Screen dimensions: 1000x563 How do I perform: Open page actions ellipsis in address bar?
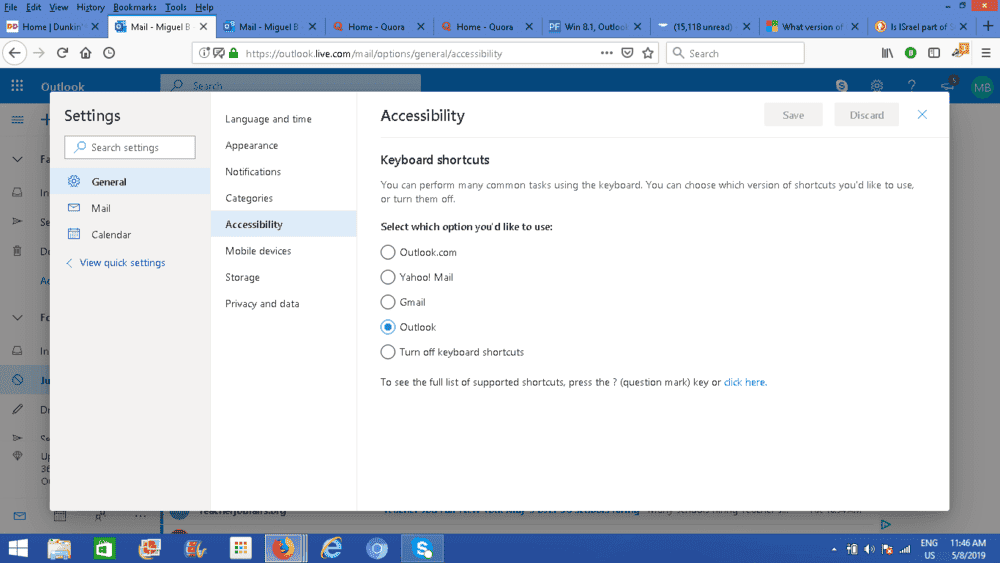tap(606, 53)
